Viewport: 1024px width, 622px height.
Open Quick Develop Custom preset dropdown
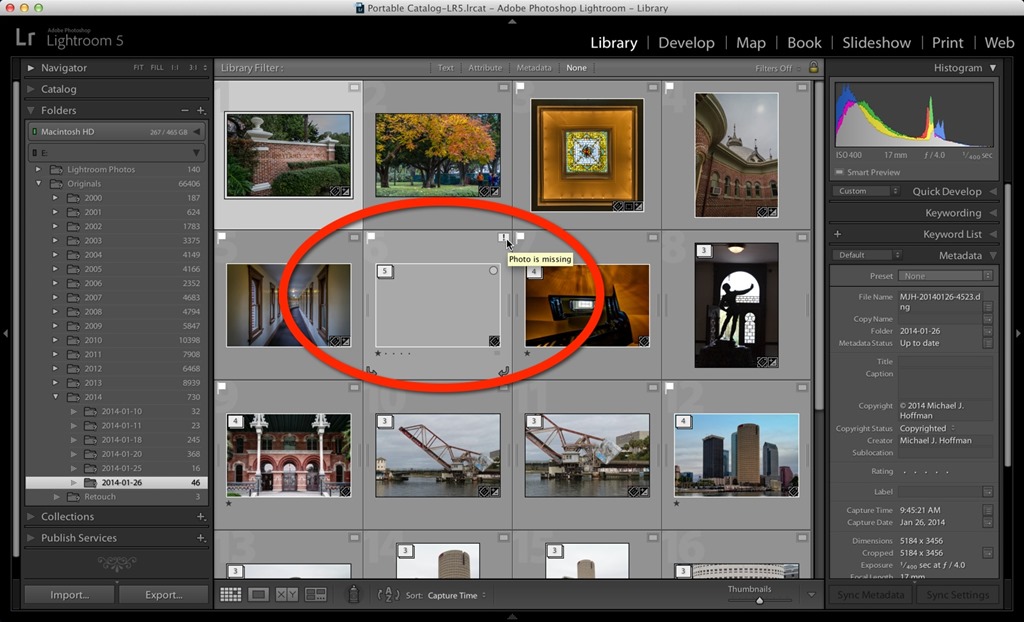tap(865, 191)
